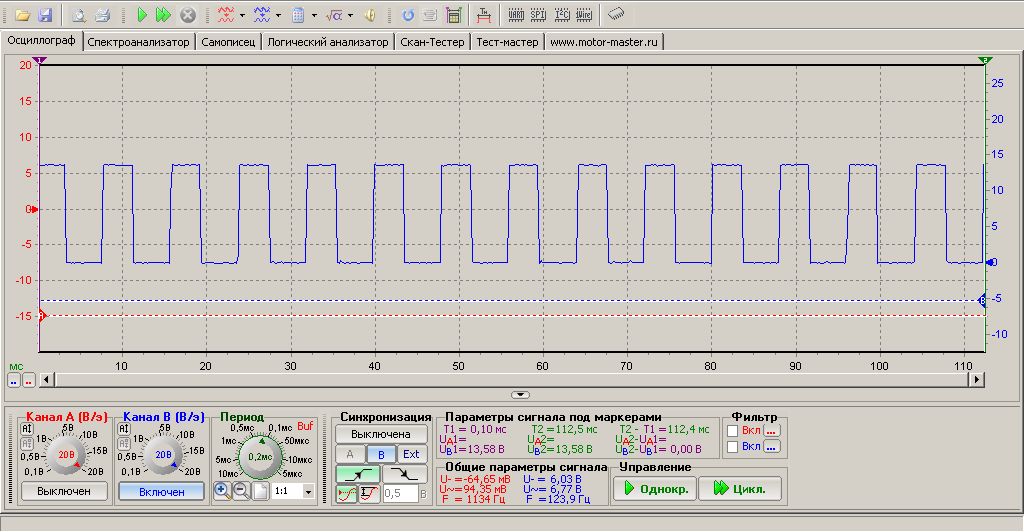This screenshot has height=532, width=1024.
Task: Start cyclic capture with Цикл. button
Action: pyautogui.click(x=740, y=488)
